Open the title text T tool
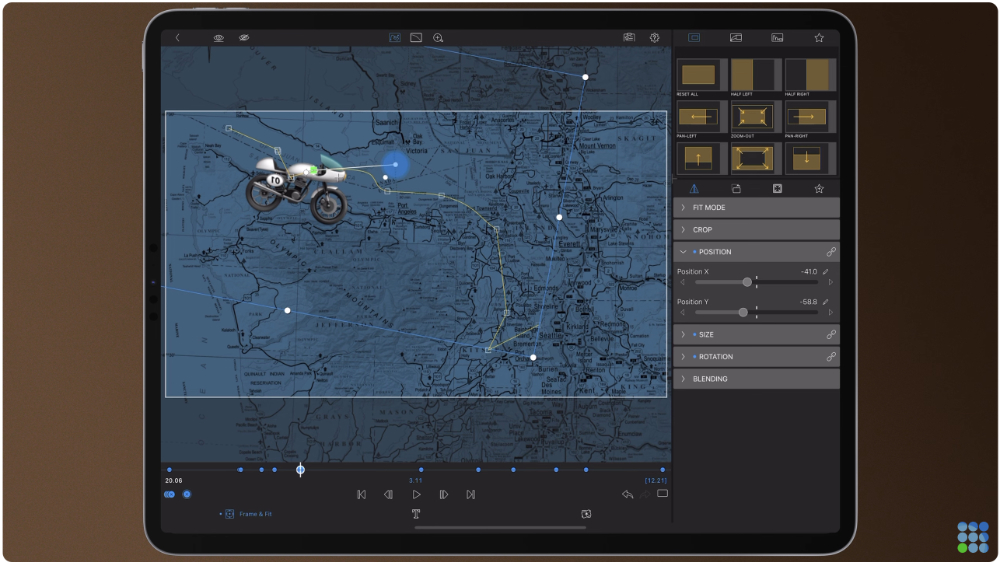Viewport: 1000px width, 566px height. [x=416, y=514]
